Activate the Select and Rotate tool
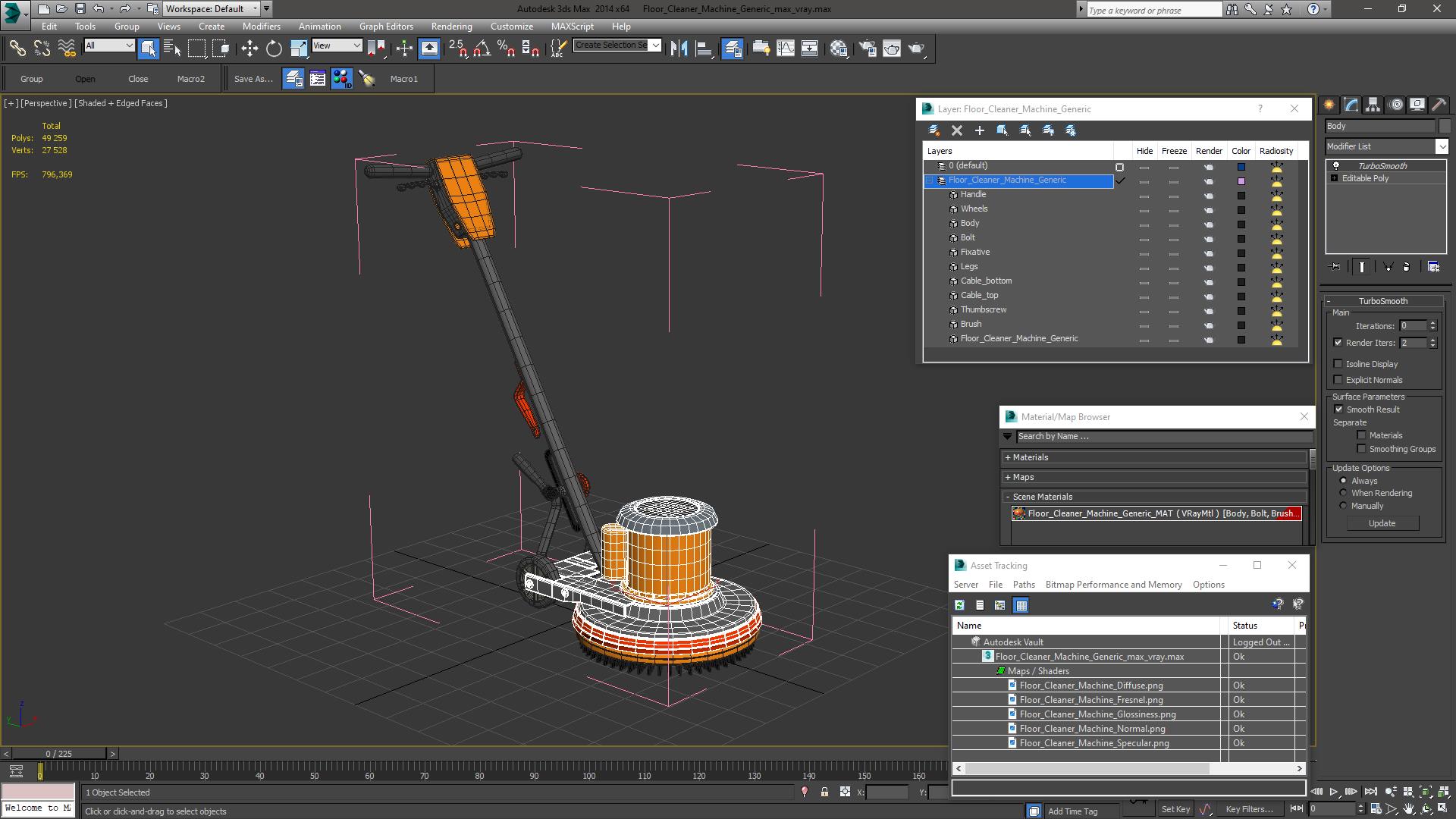The width and height of the screenshot is (1456, 819). [274, 49]
